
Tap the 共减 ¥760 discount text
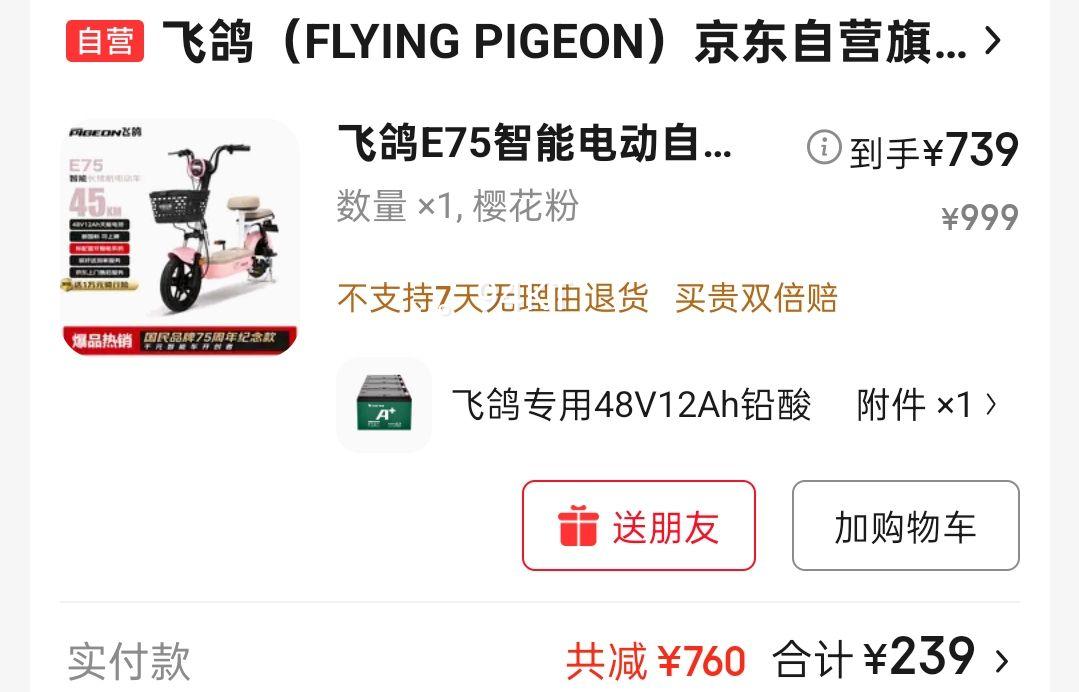[x=656, y=661]
